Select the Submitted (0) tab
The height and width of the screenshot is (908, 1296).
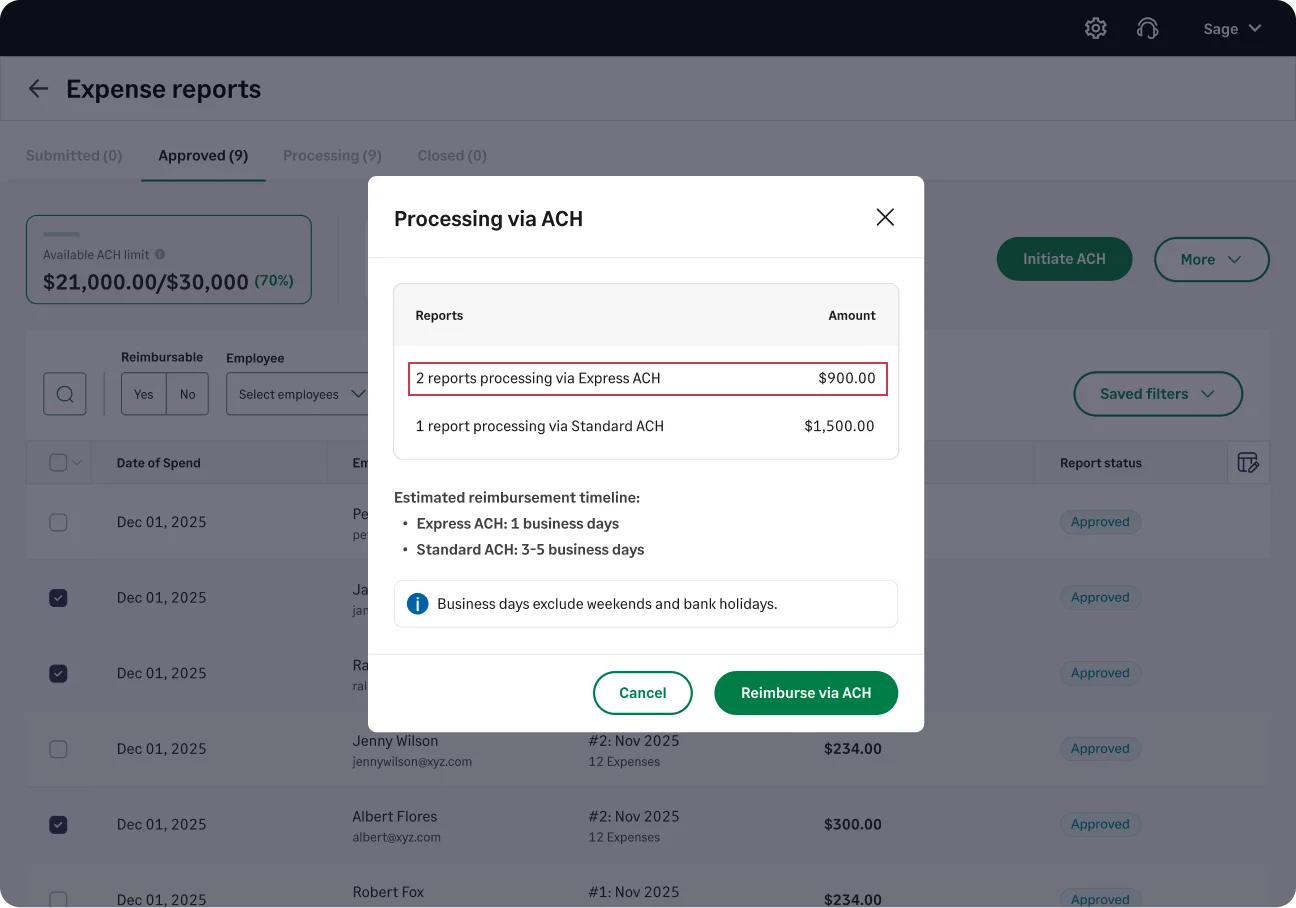click(x=73, y=155)
